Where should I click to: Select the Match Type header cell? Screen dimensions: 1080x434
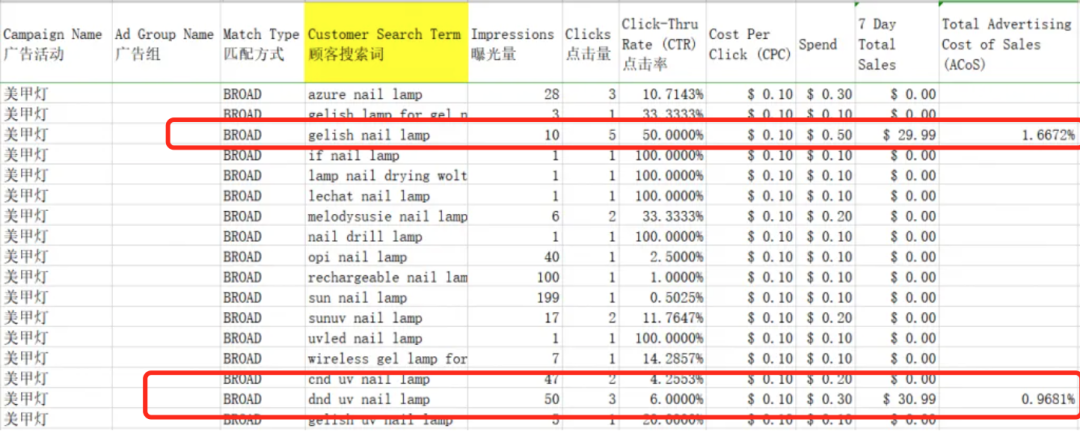[x=262, y=43]
